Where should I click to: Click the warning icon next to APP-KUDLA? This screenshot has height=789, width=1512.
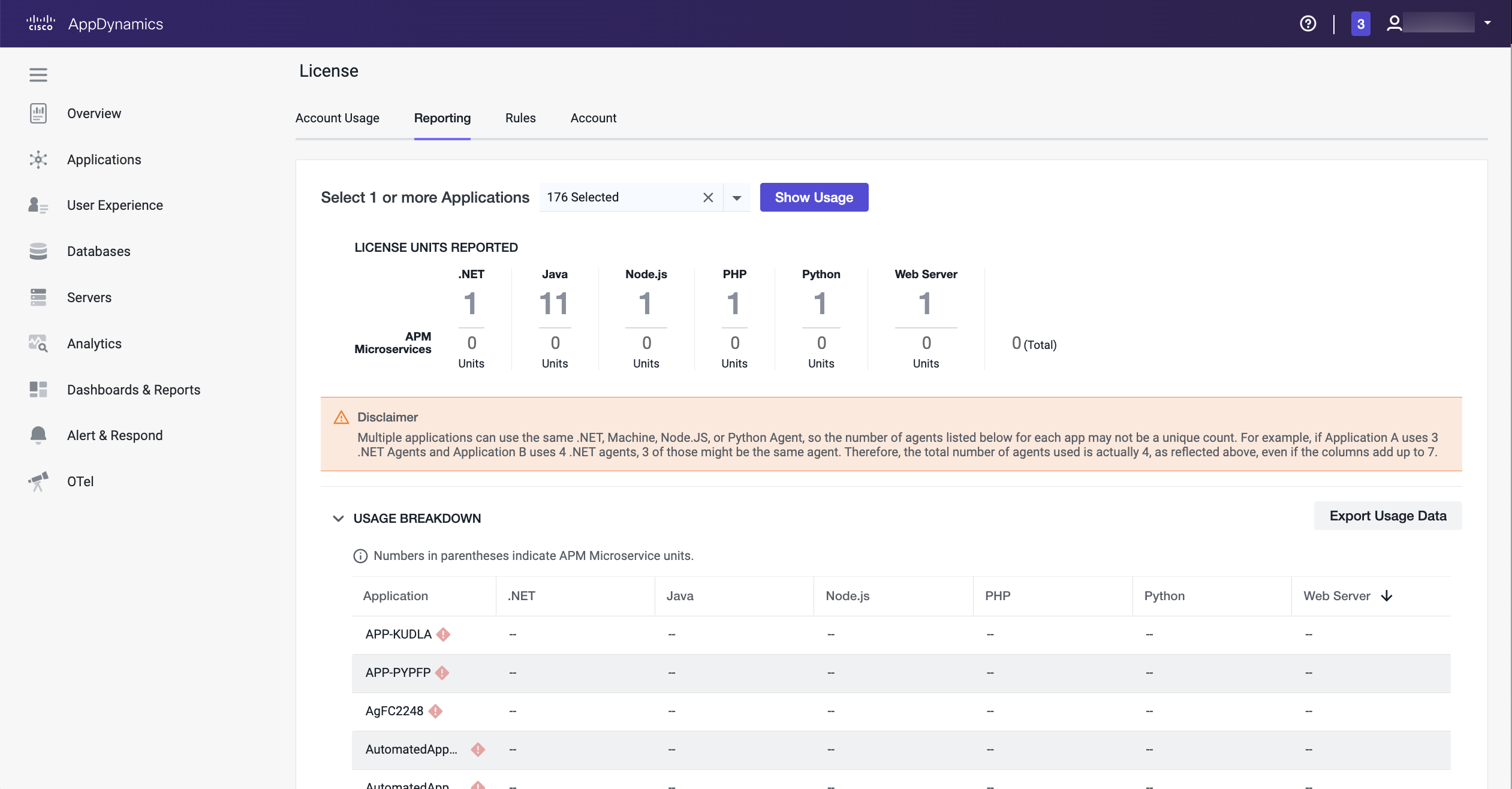[x=443, y=634]
